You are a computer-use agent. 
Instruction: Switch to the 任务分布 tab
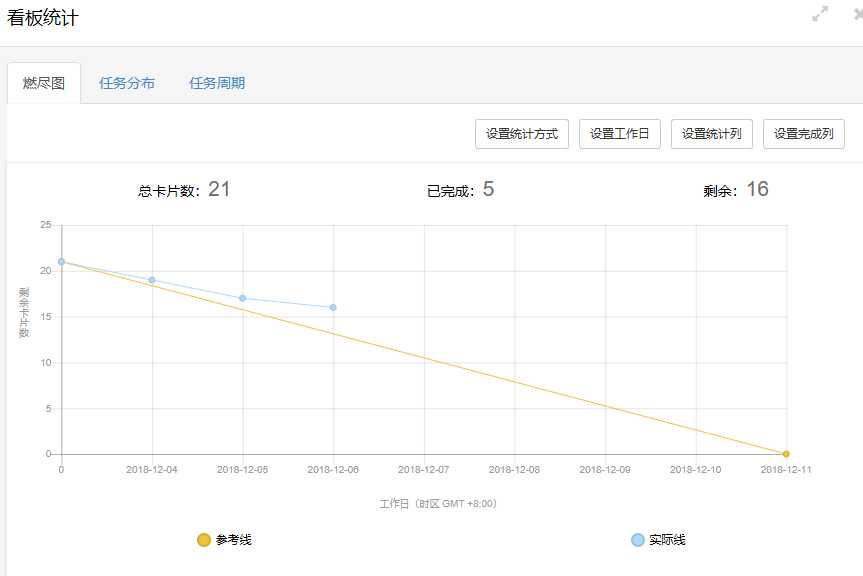coord(127,83)
